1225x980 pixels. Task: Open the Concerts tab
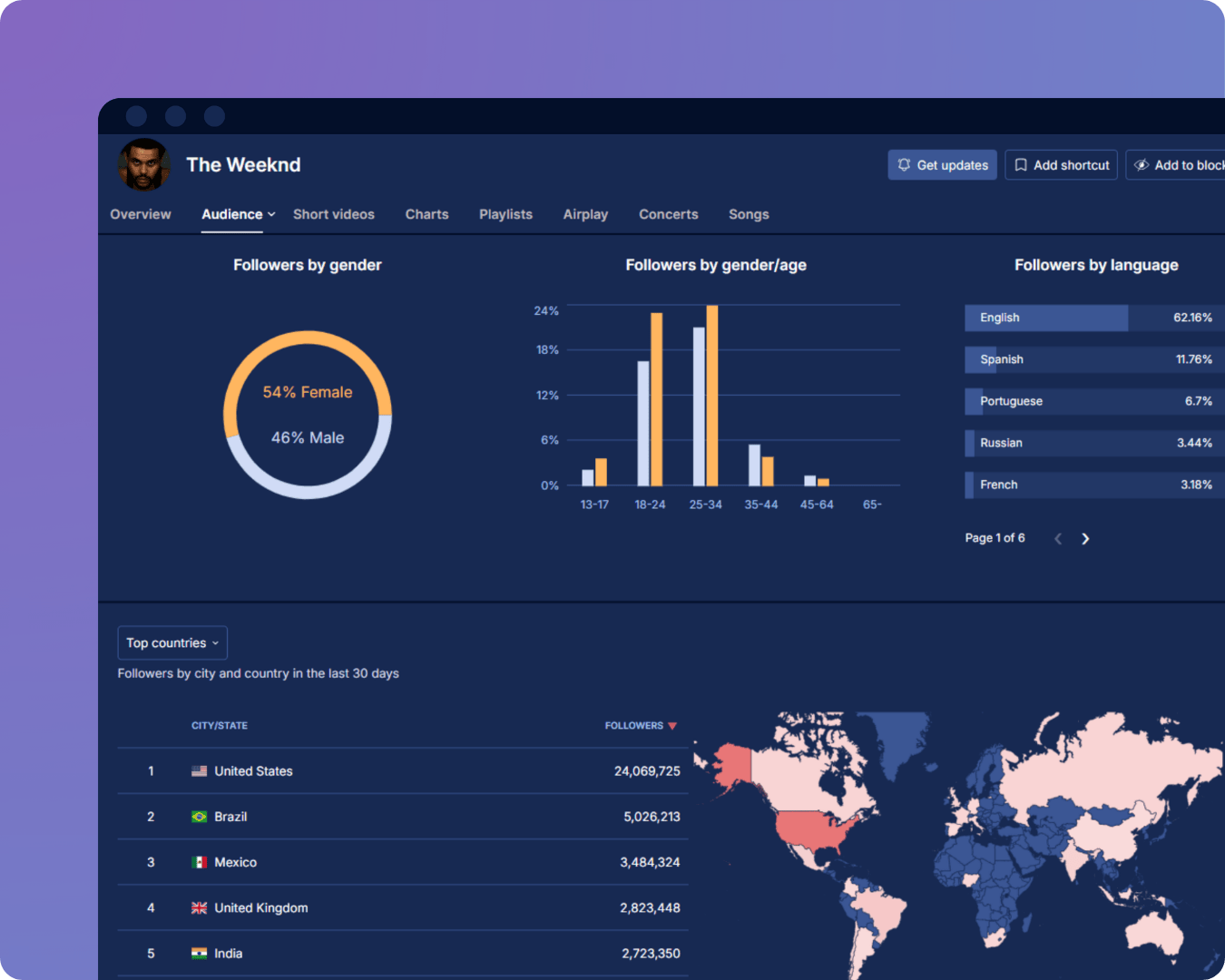pyautogui.click(x=669, y=214)
